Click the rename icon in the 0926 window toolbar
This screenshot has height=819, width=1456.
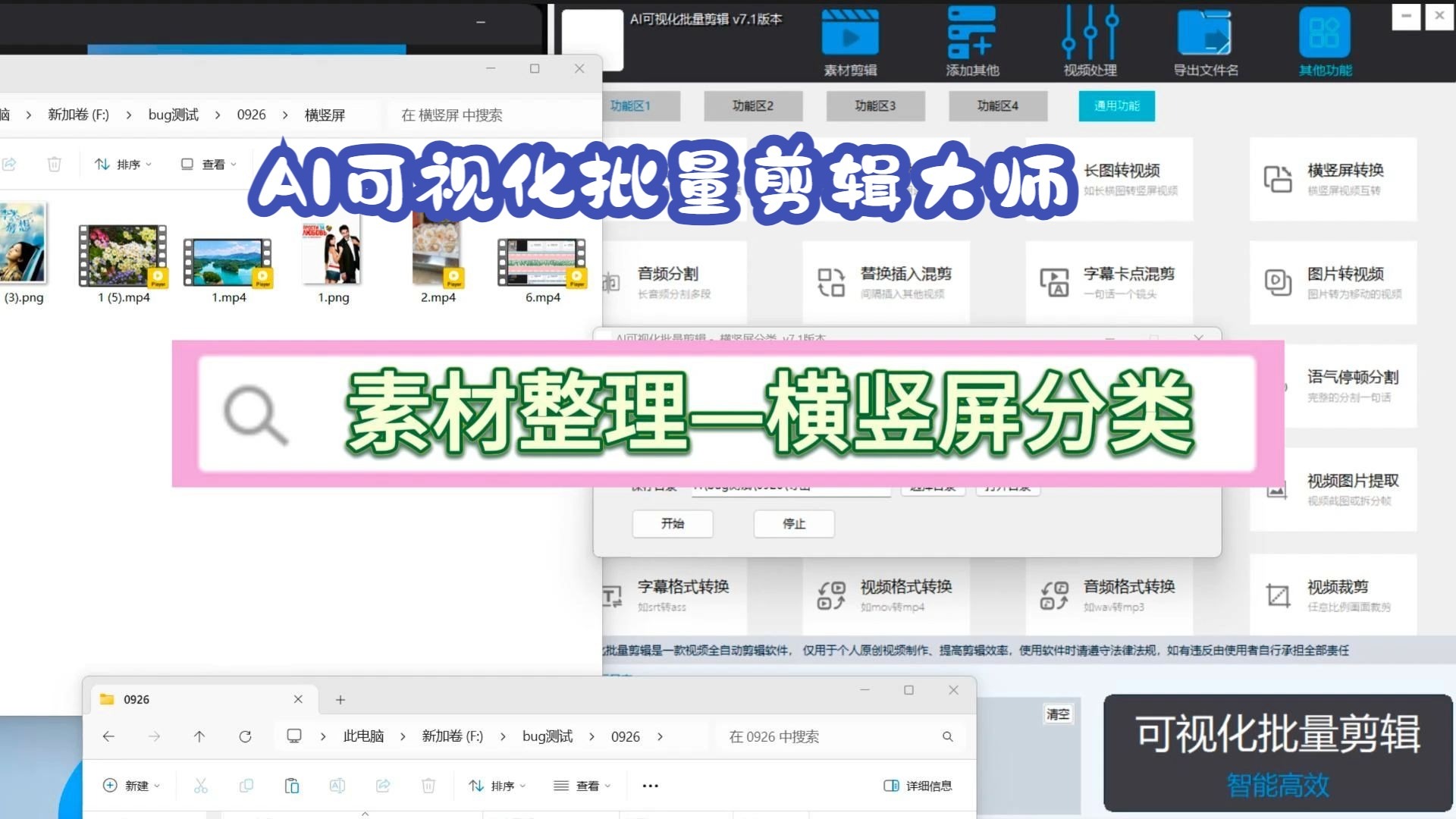[337, 786]
